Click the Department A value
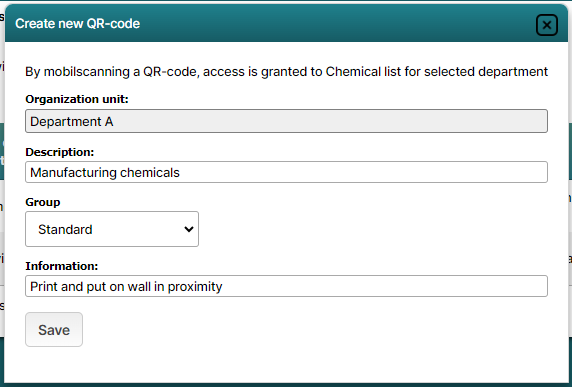 click(x=72, y=121)
